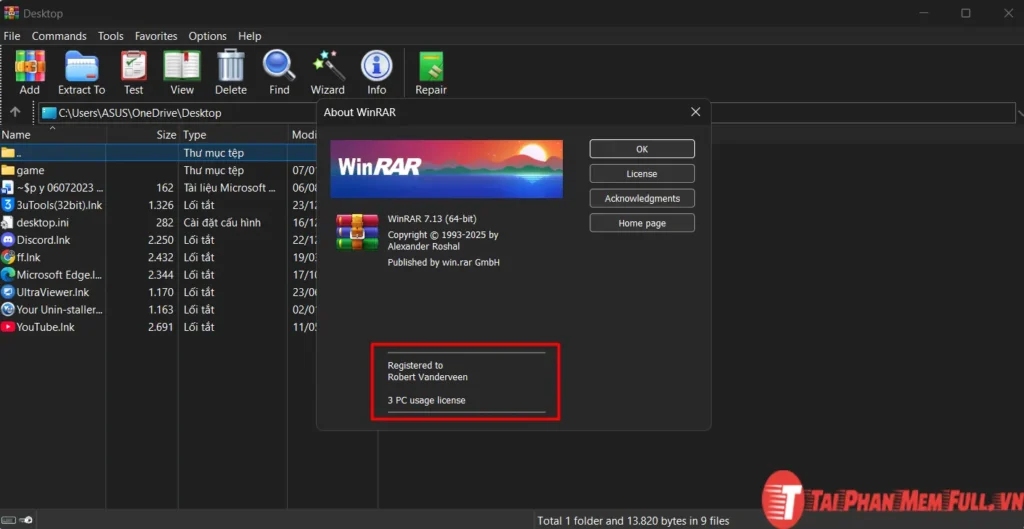Open the Tools menu

[x=111, y=36]
